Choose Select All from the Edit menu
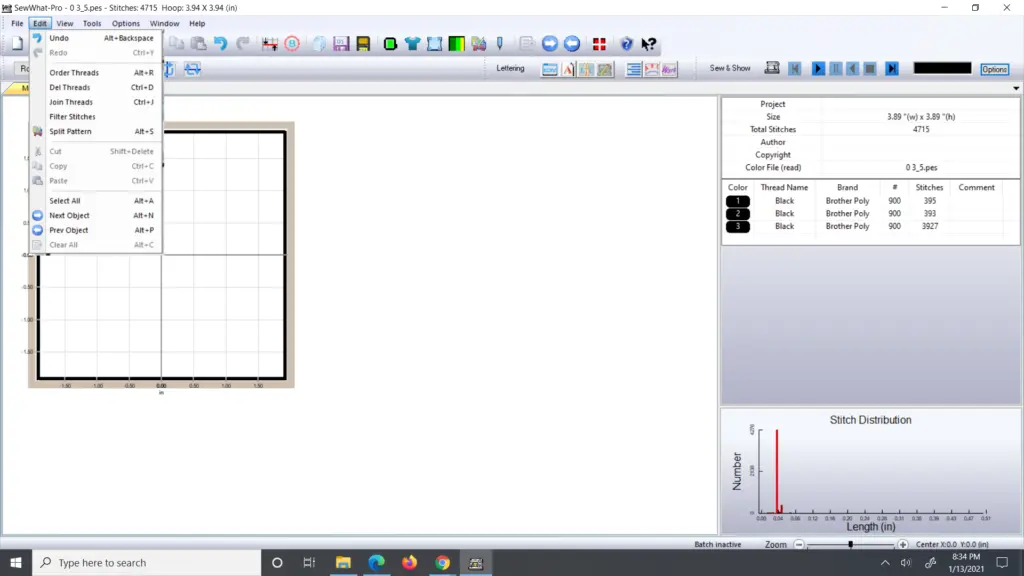1024x576 pixels. (x=65, y=201)
